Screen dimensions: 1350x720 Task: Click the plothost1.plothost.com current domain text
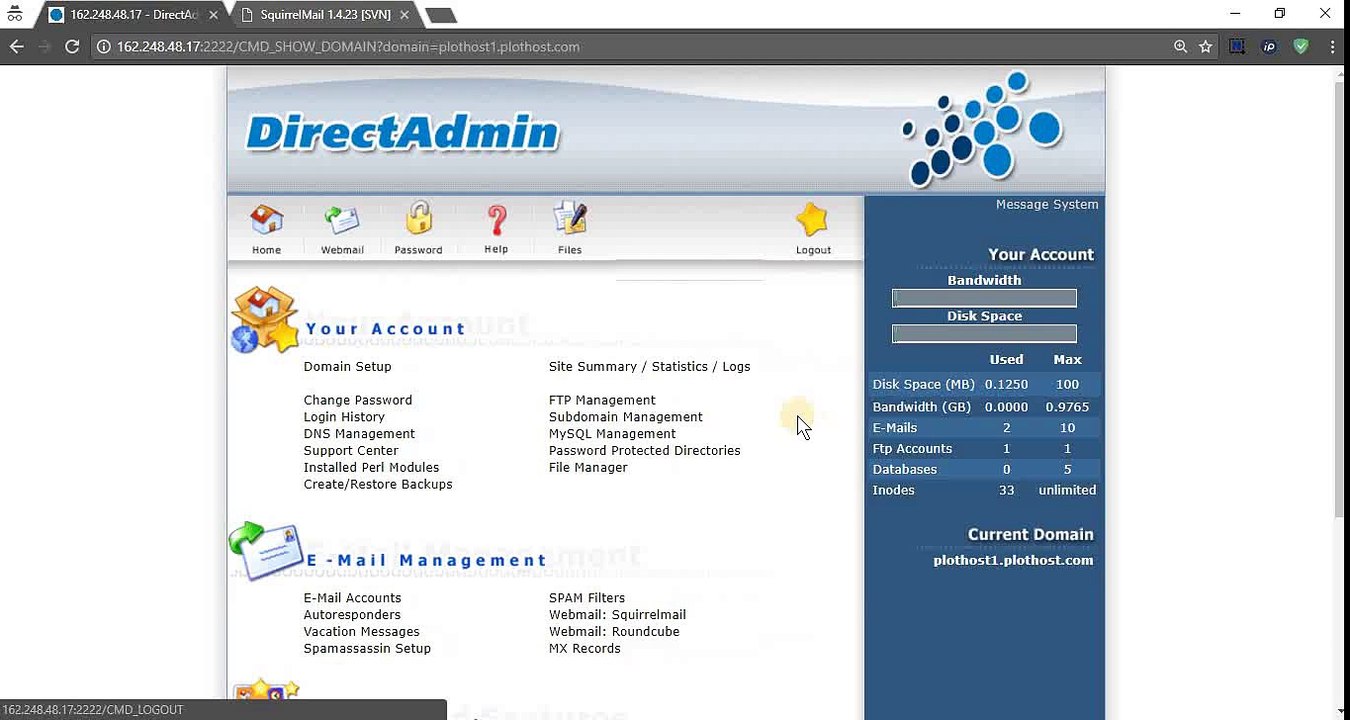[x=1013, y=561]
